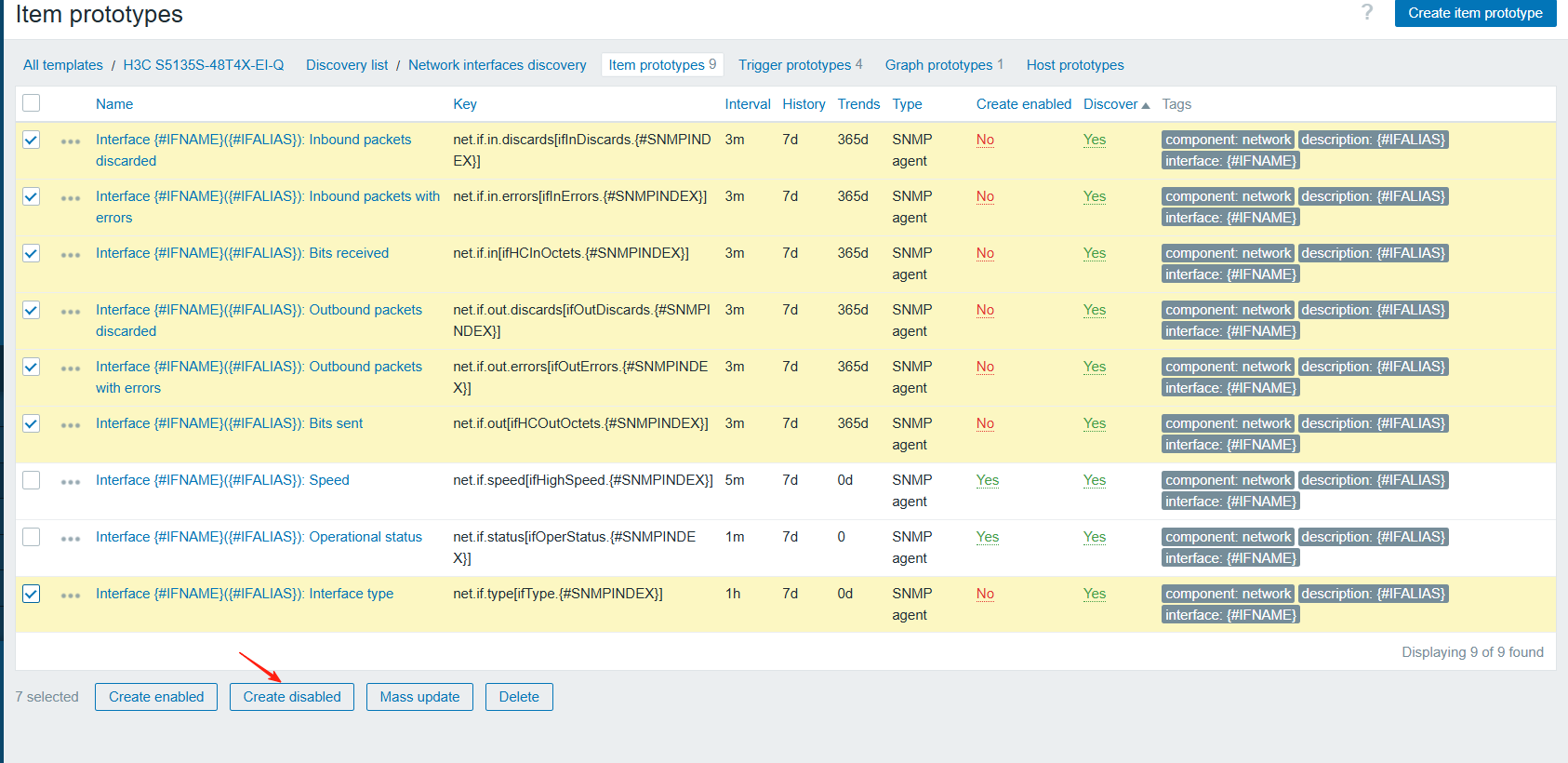Toggle the select-all checkbox in table header
Screen dimensions: 1568x763
[32, 103]
